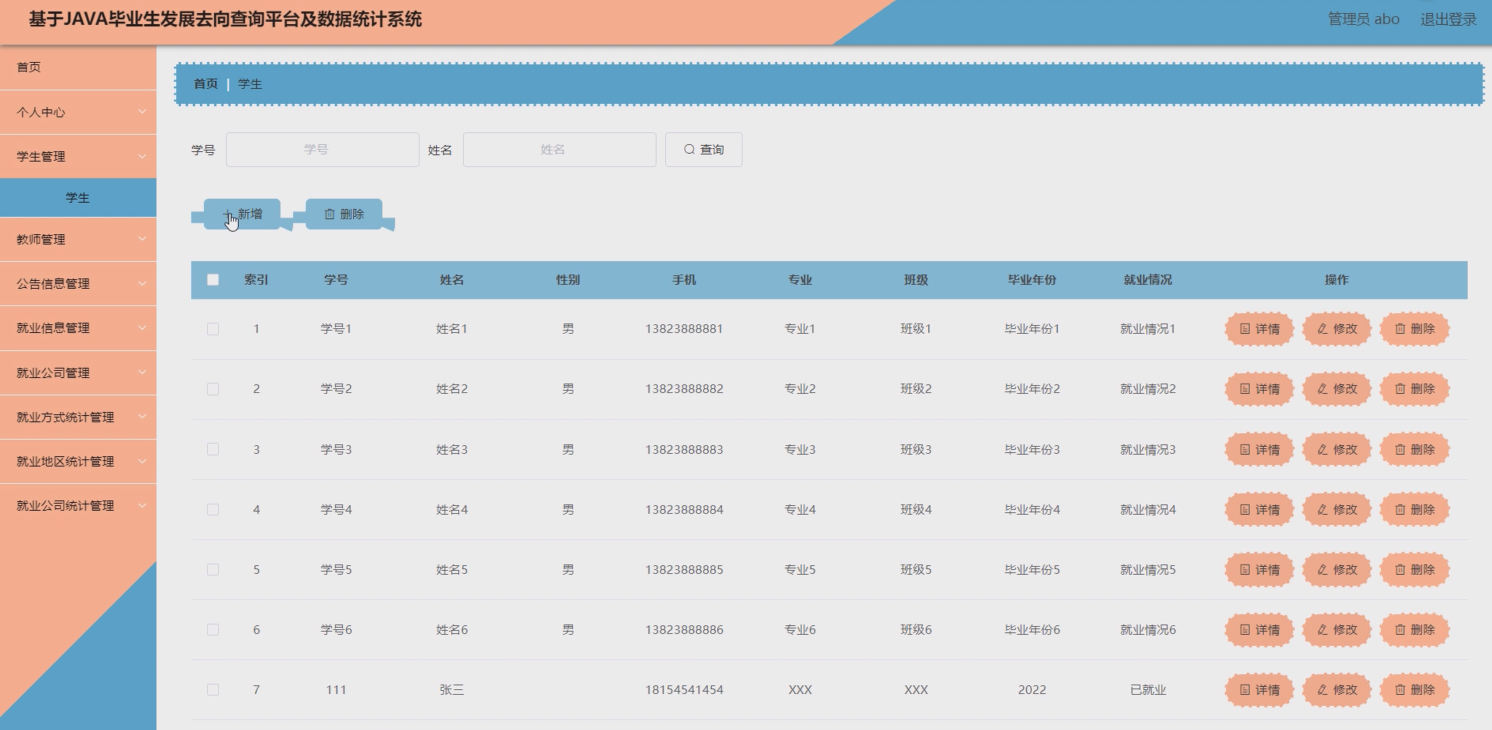1492x730 pixels.
Task: Open 详情 for student 姓名1
Action: [x=1258, y=328]
